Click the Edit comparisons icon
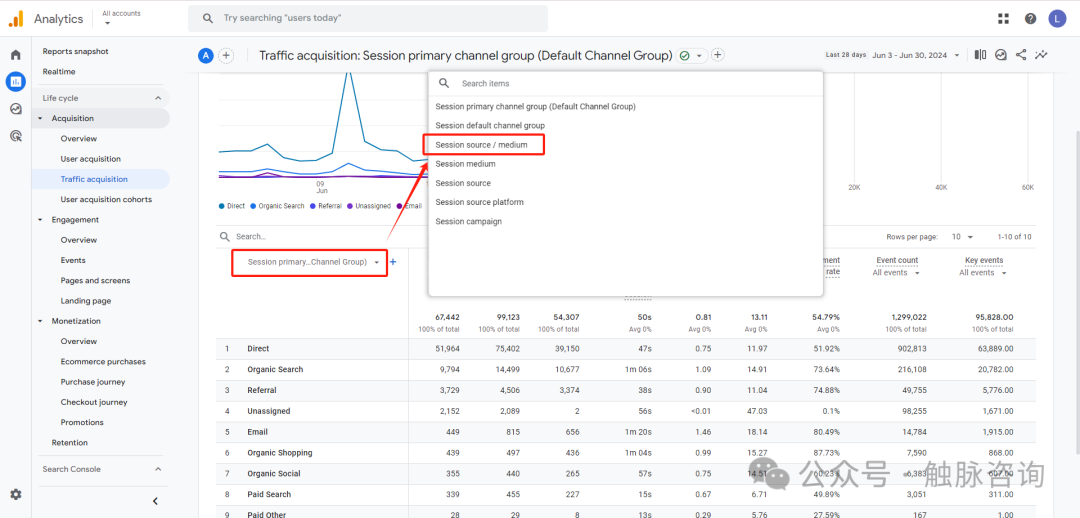This screenshot has width=1080, height=518. click(980, 55)
